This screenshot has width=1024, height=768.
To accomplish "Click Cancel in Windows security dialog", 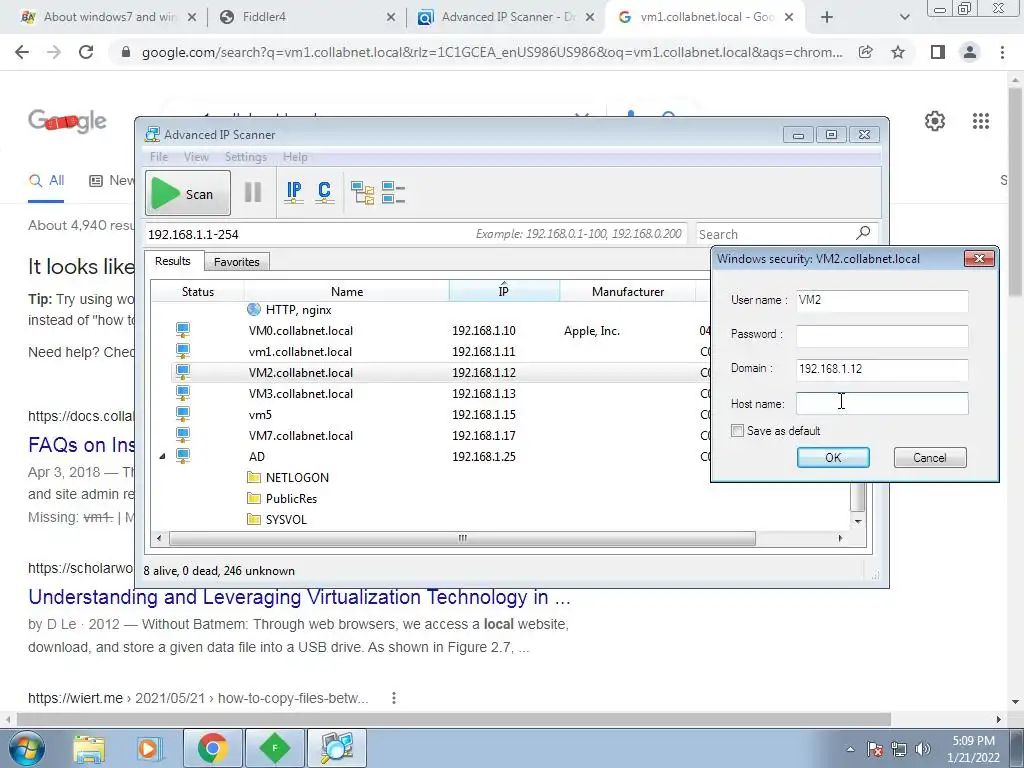I will [930, 458].
